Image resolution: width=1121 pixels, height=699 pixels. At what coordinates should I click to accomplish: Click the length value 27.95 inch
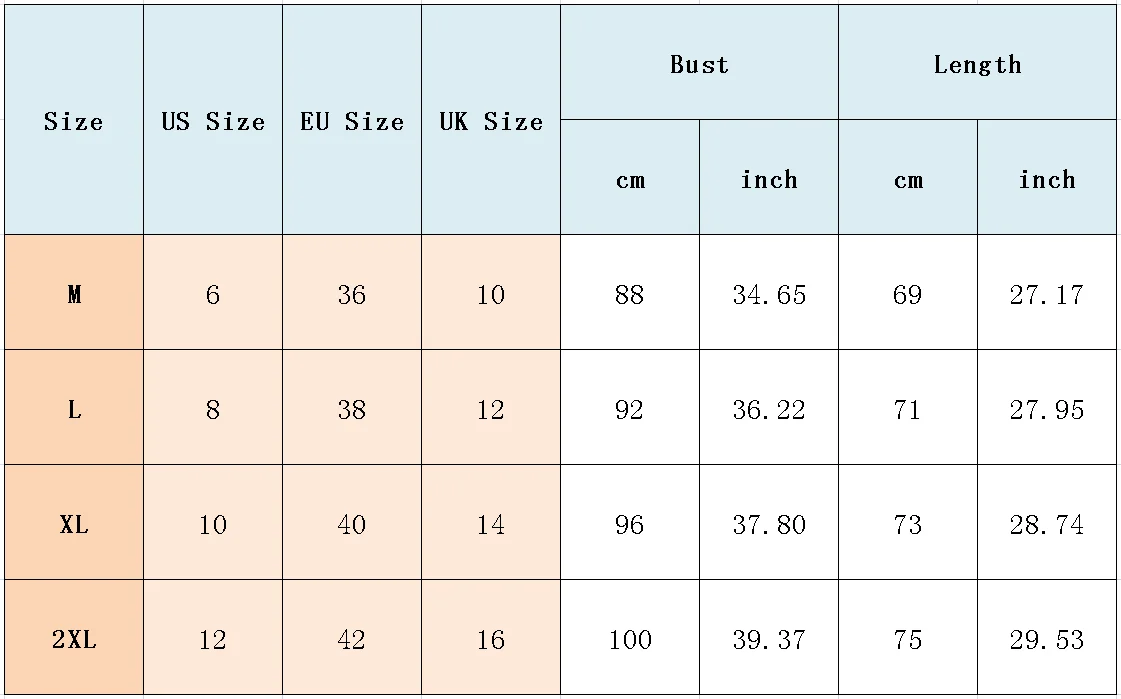(x=1047, y=407)
